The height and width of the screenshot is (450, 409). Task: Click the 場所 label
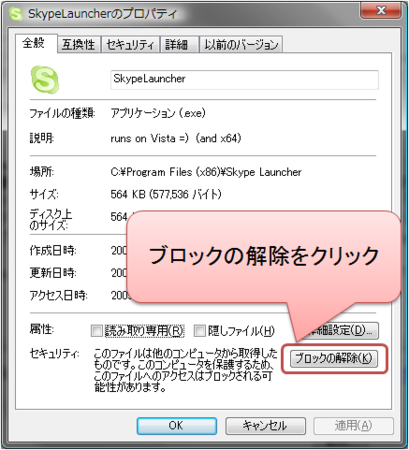click(42, 172)
